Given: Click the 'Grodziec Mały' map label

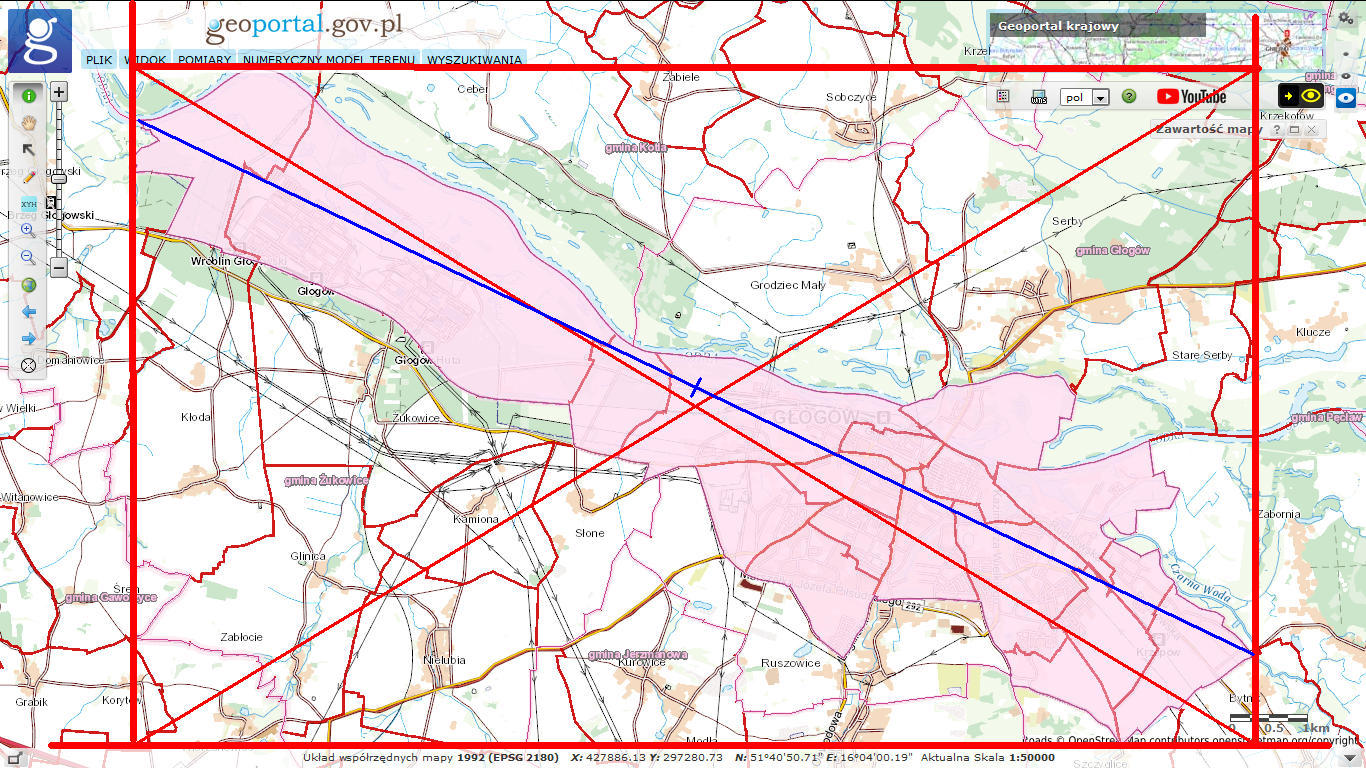Looking at the screenshot, I should click(788, 285).
